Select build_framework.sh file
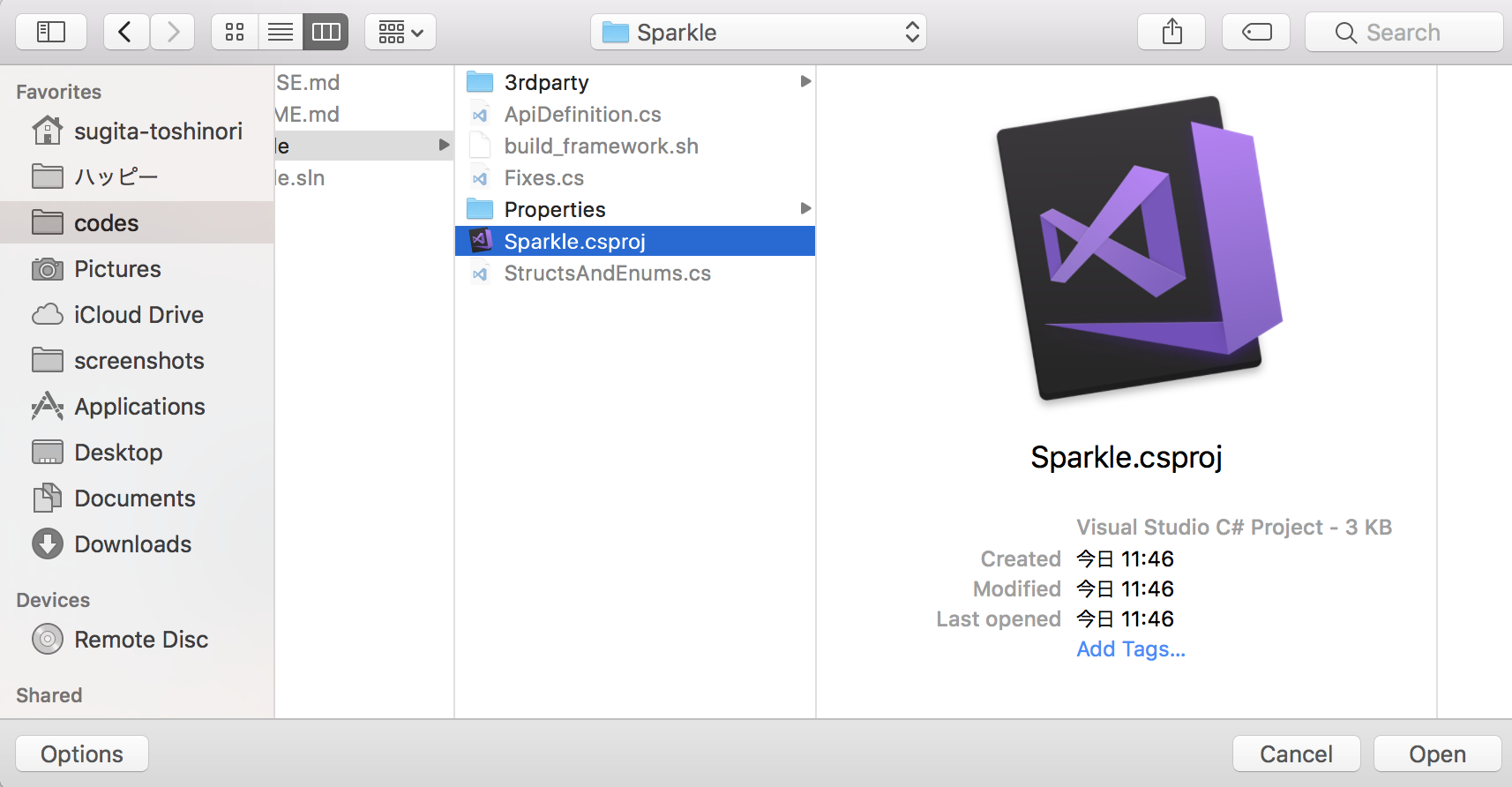The height and width of the screenshot is (787, 1512). pyautogui.click(x=635, y=146)
